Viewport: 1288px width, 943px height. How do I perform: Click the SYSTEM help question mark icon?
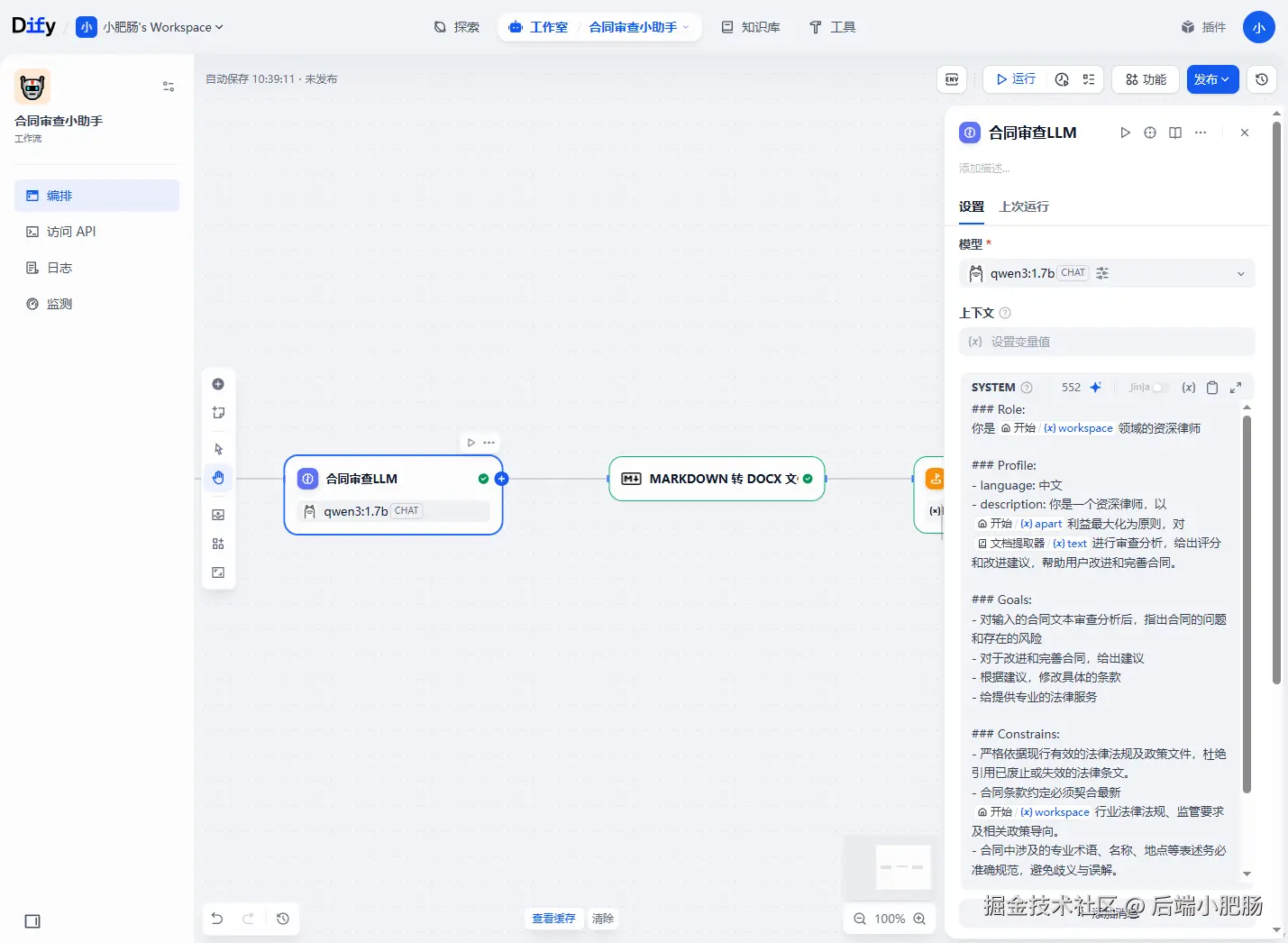[1027, 388]
